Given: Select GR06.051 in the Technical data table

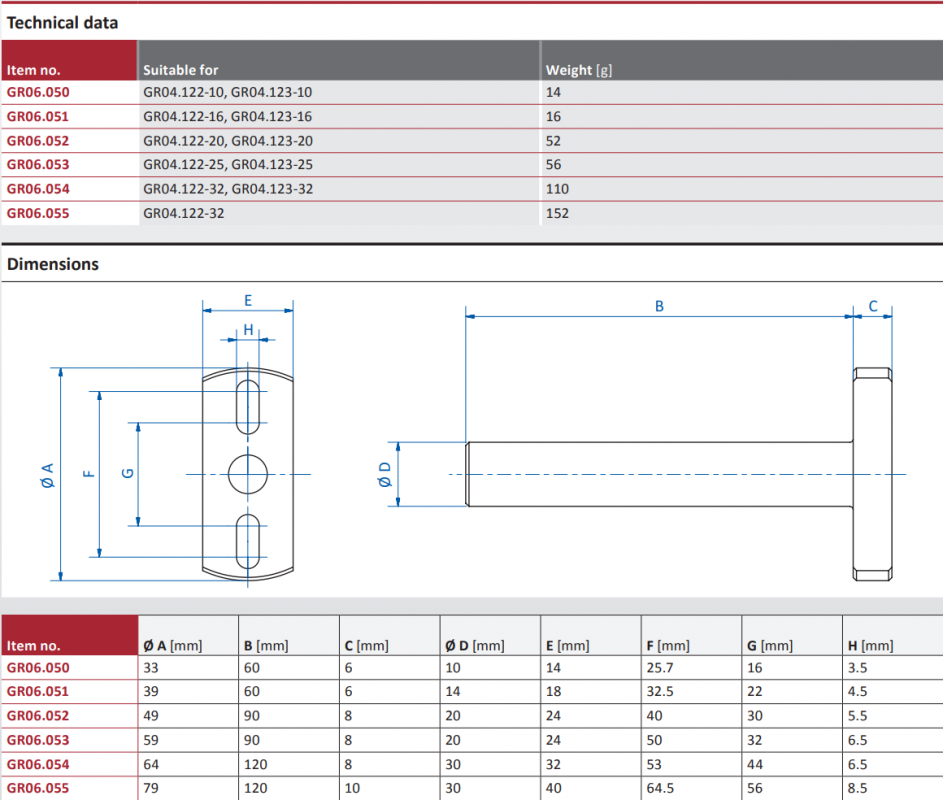Looking at the screenshot, I should 38,117.
